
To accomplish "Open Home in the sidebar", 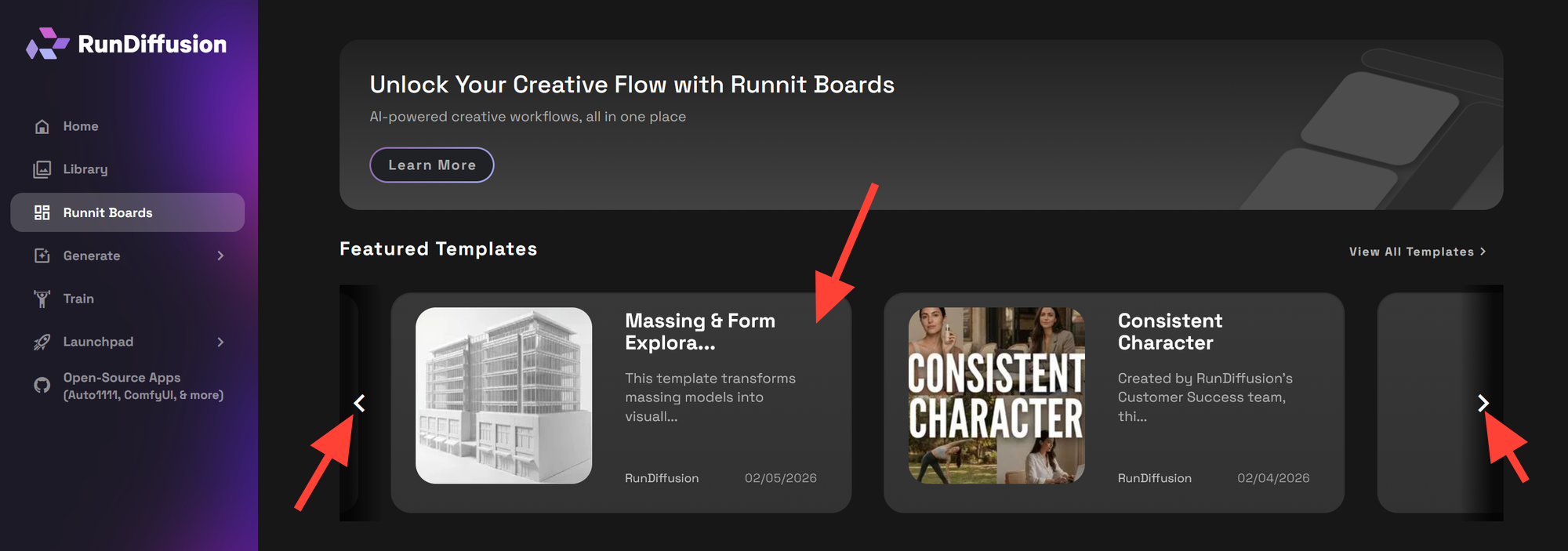I will (128, 126).
